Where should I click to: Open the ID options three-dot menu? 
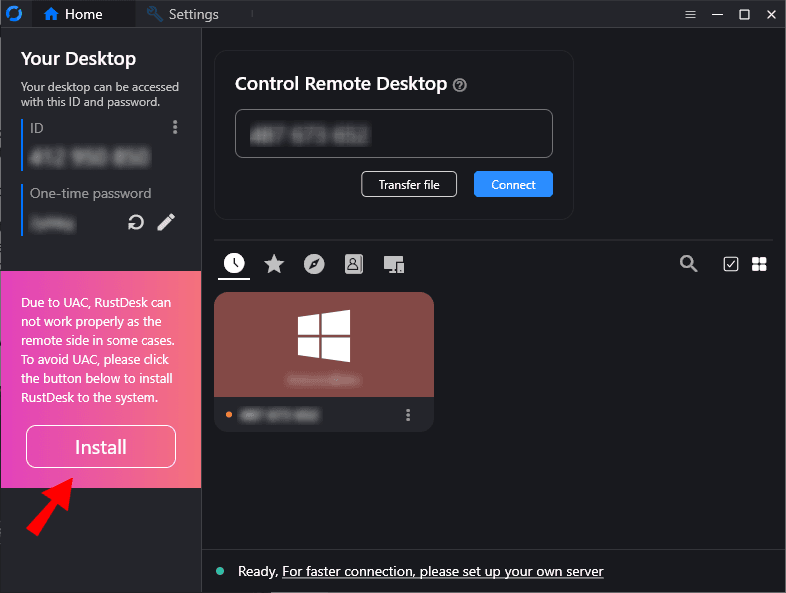pyautogui.click(x=175, y=127)
